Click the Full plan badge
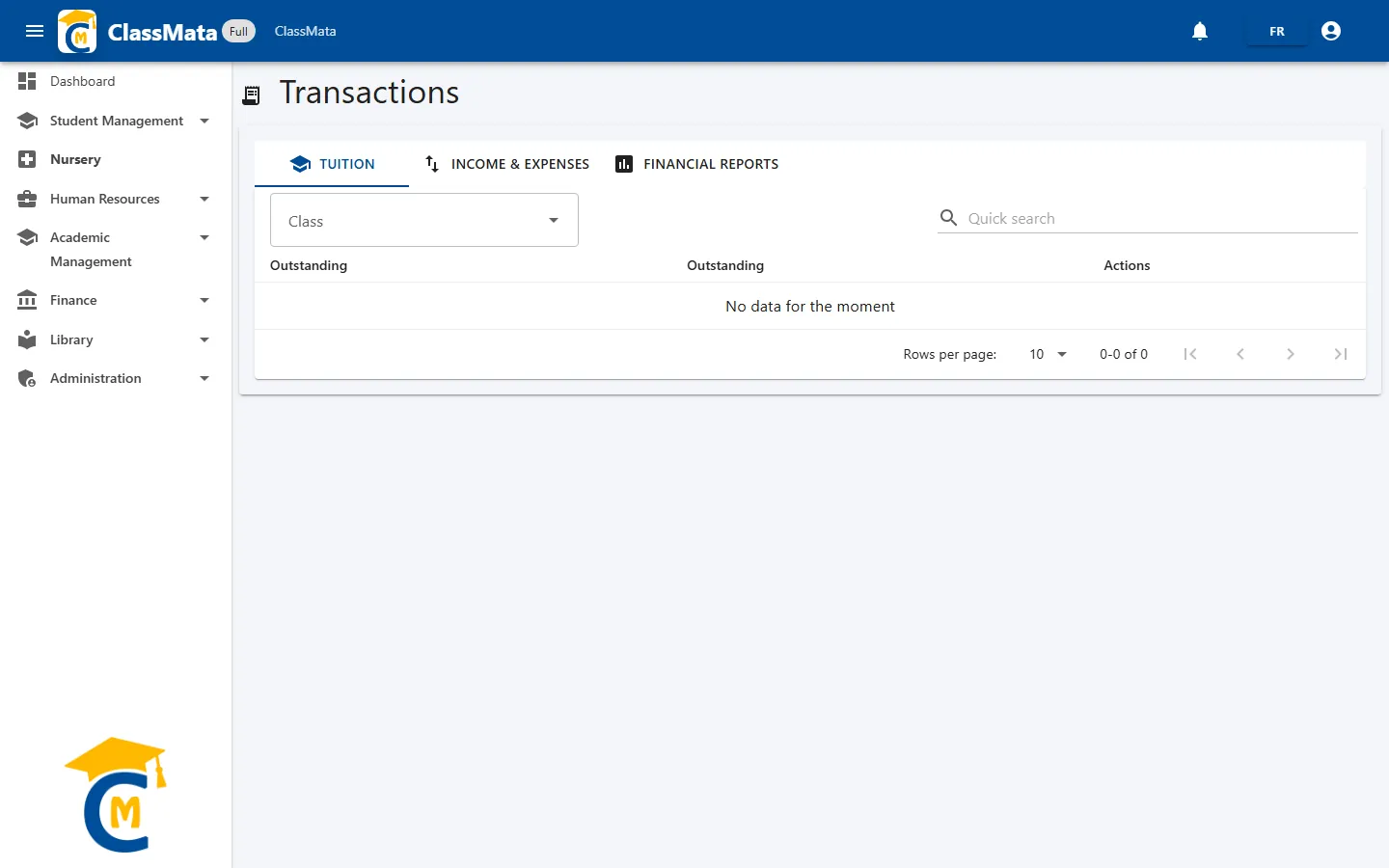 click(239, 31)
